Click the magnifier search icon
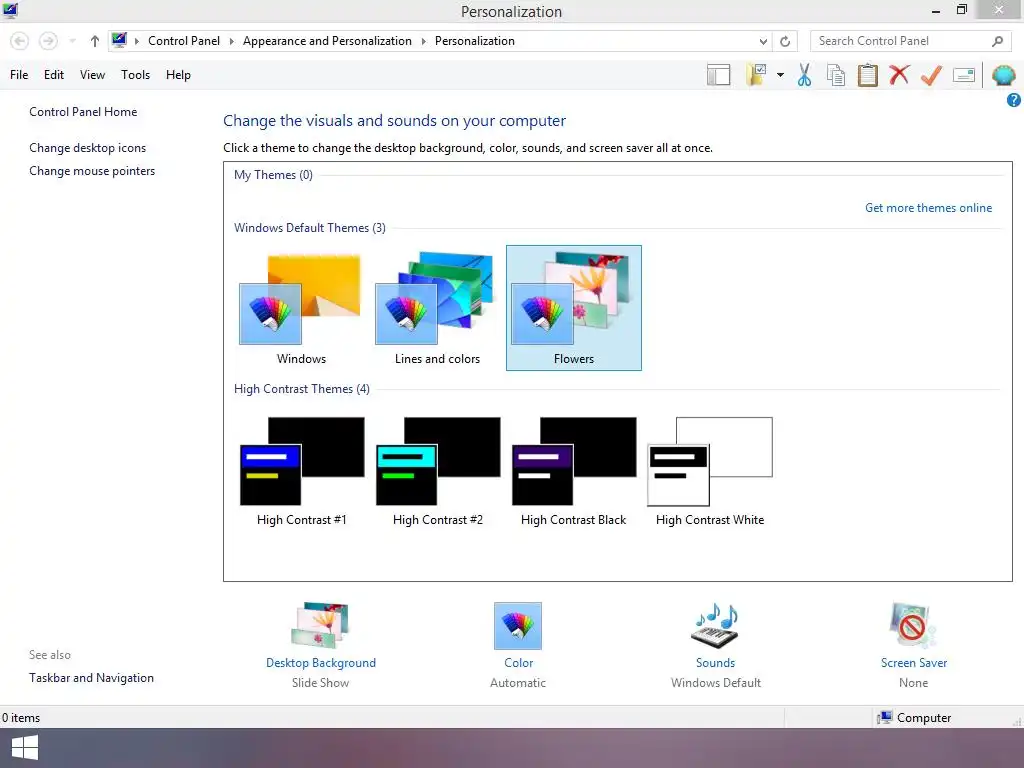 (x=997, y=41)
